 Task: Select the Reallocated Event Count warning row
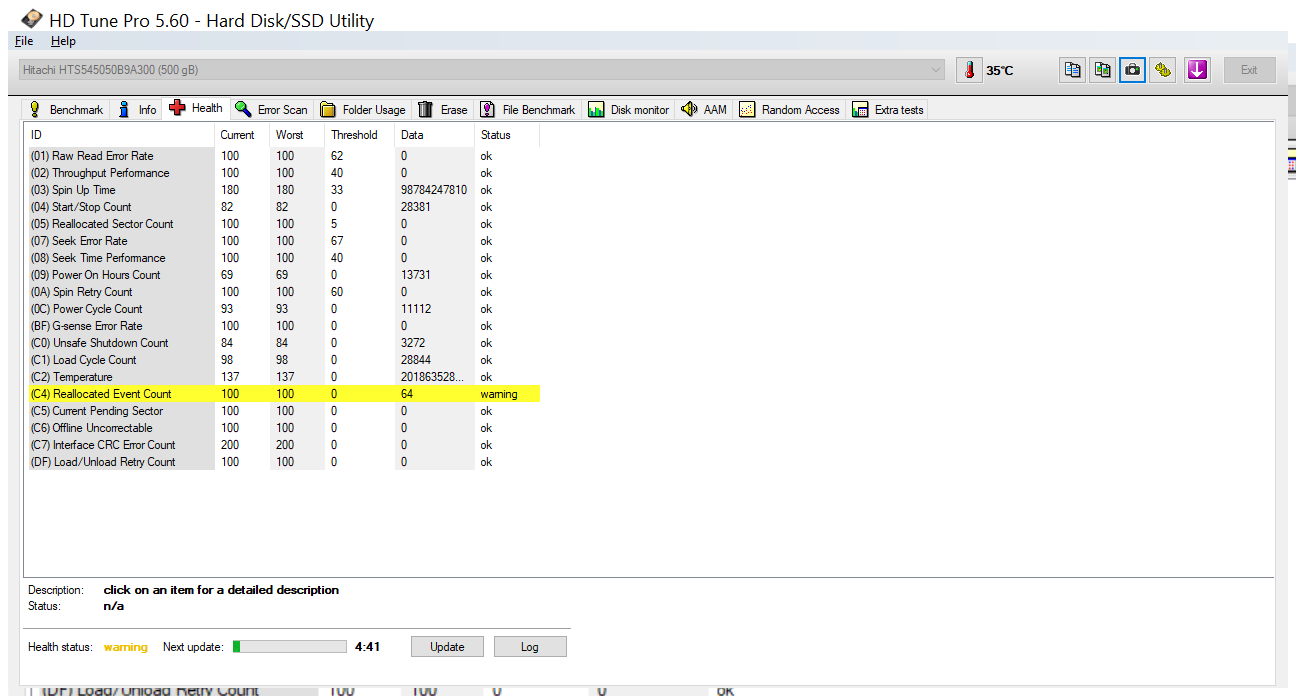(x=284, y=394)
